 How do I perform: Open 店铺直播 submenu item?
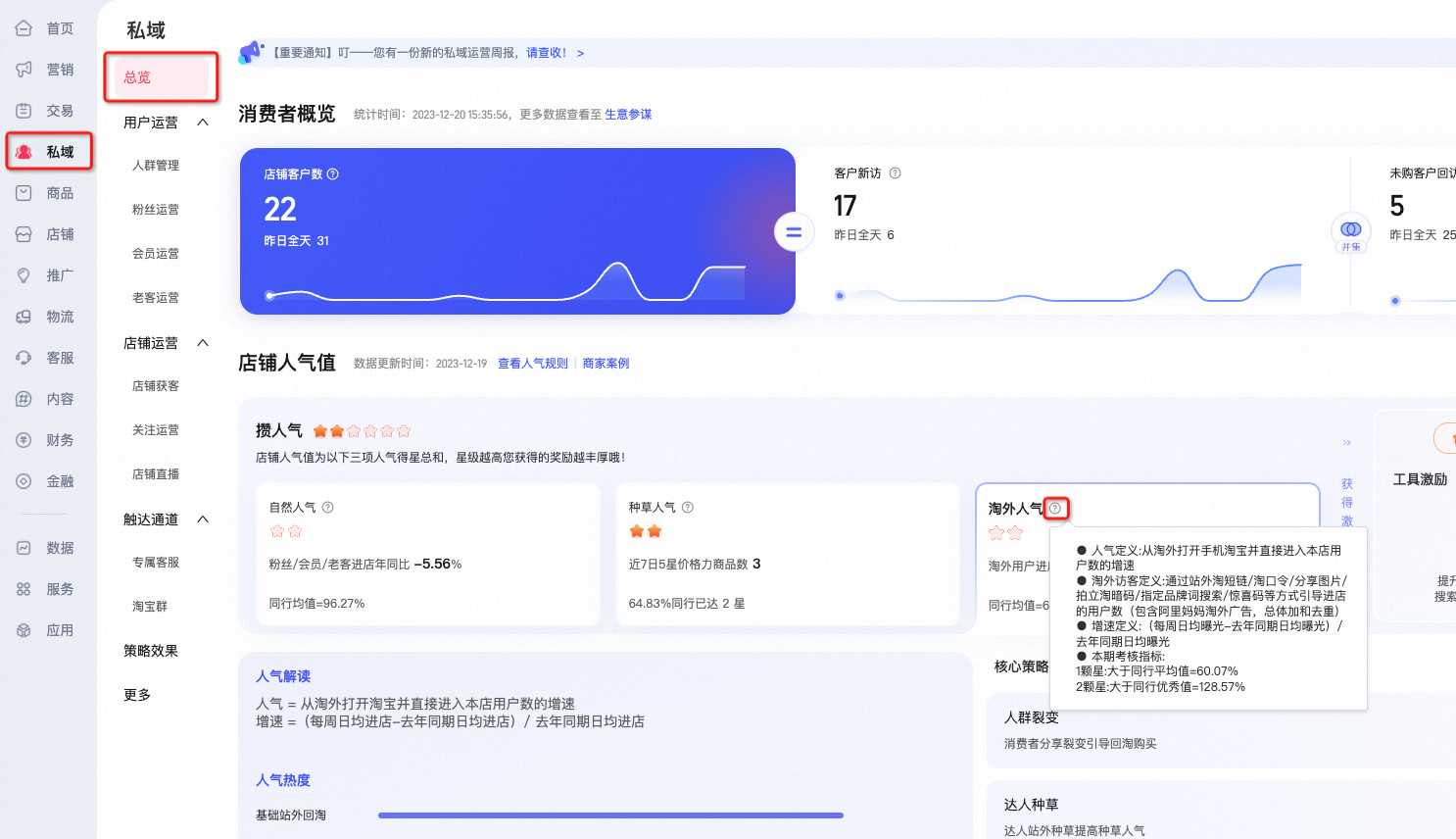156,474
